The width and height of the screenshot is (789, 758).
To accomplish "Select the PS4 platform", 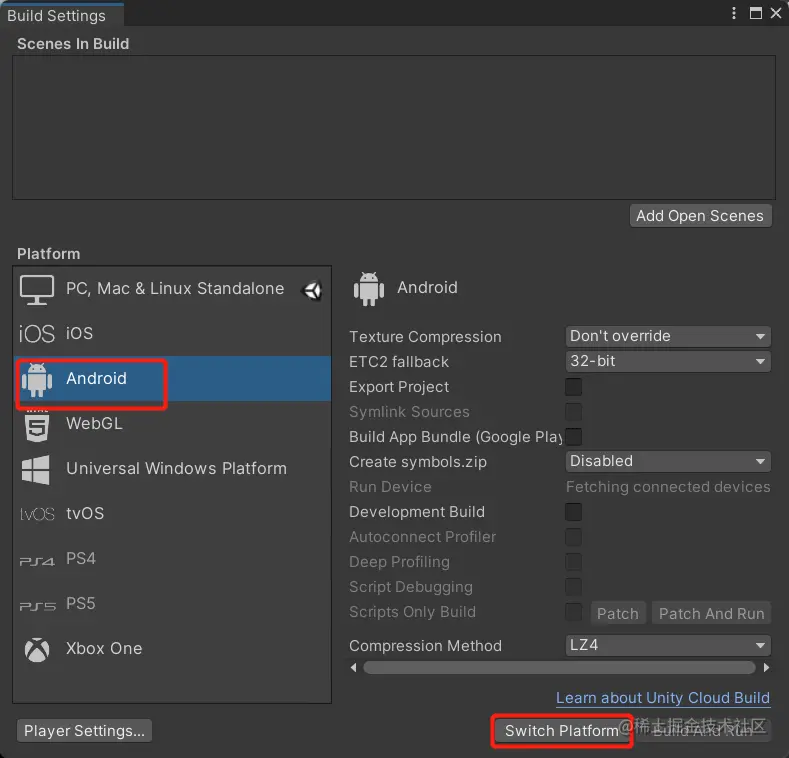I will point(172,559).
